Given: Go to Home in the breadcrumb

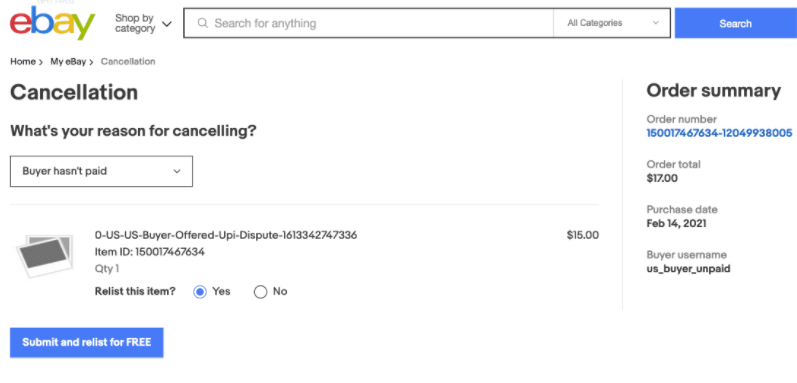Looking at the screenshot, I should [23, 61].
